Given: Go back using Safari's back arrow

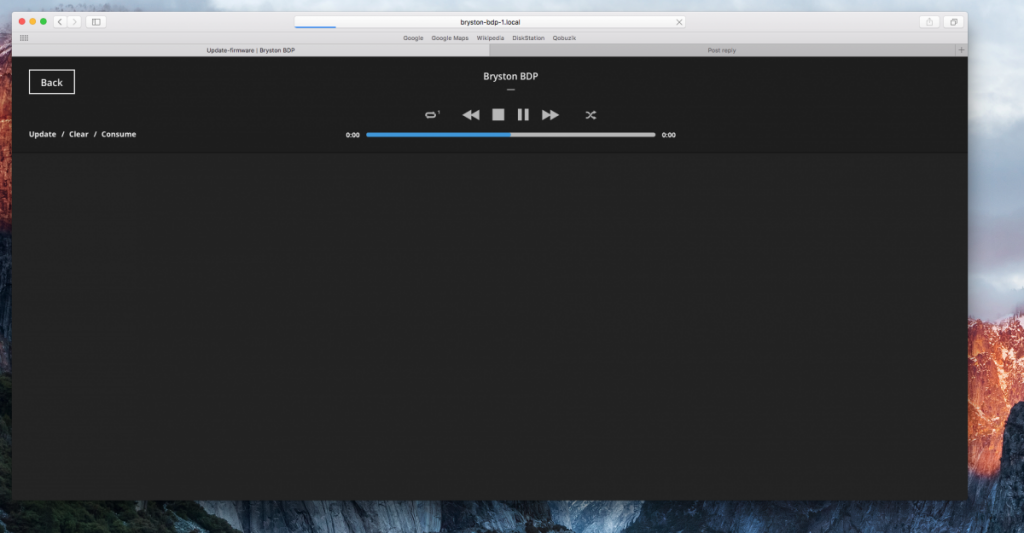Looking at the screenshot, I should pos(59,22).
